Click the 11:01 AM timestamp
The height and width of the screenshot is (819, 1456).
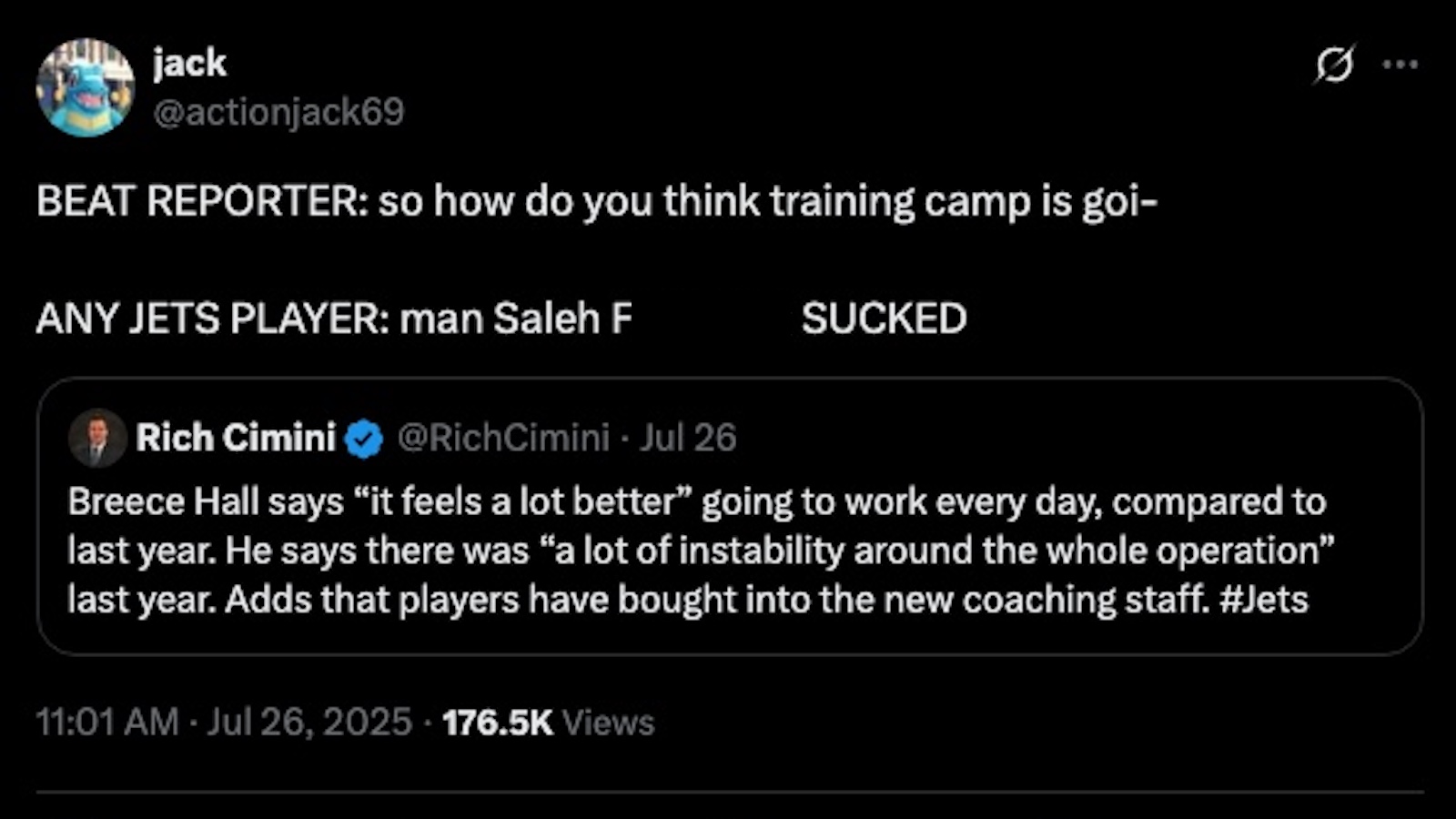[106, 723]
